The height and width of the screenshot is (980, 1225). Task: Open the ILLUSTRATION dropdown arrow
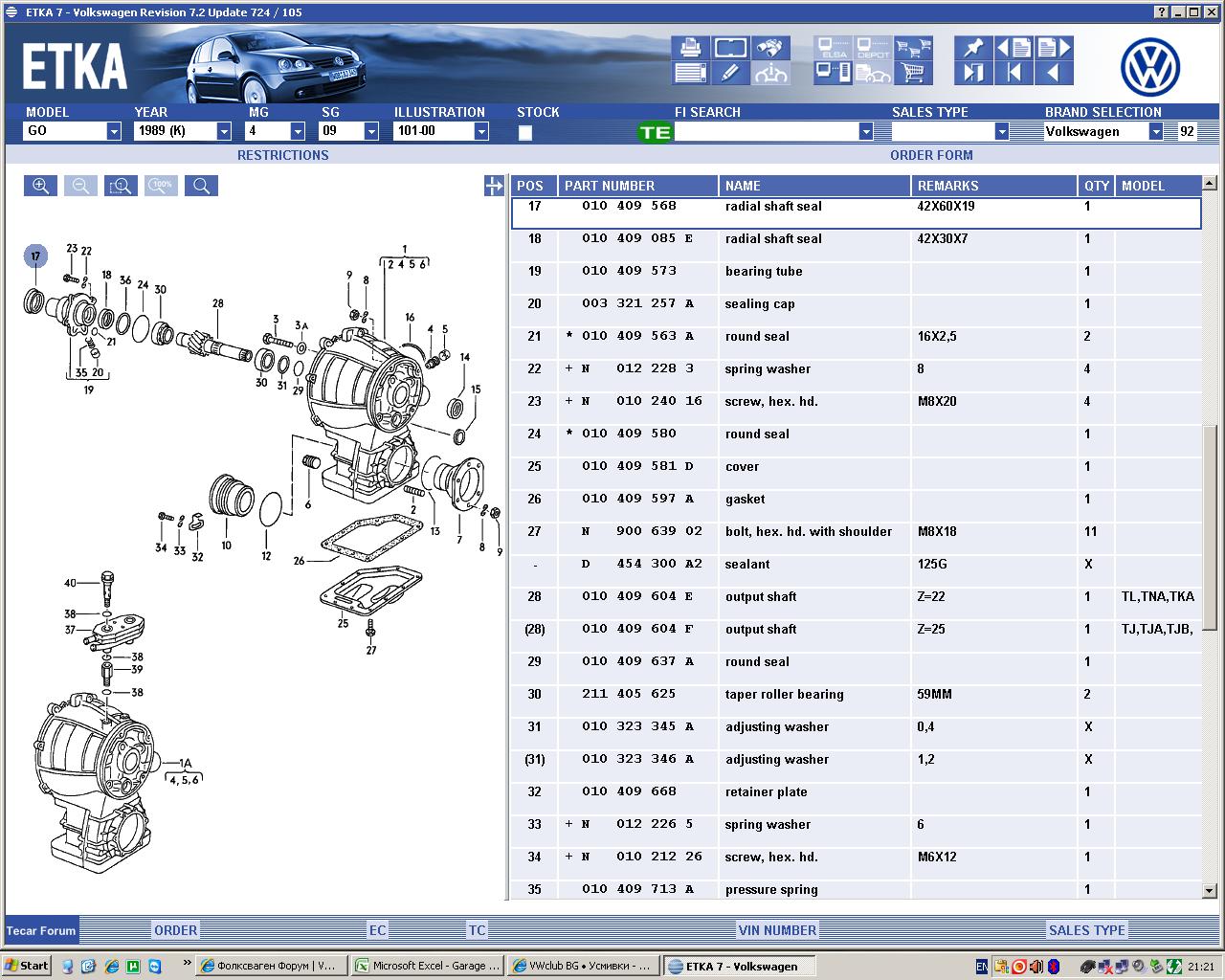pyautogui.click(x=481, y=131)
